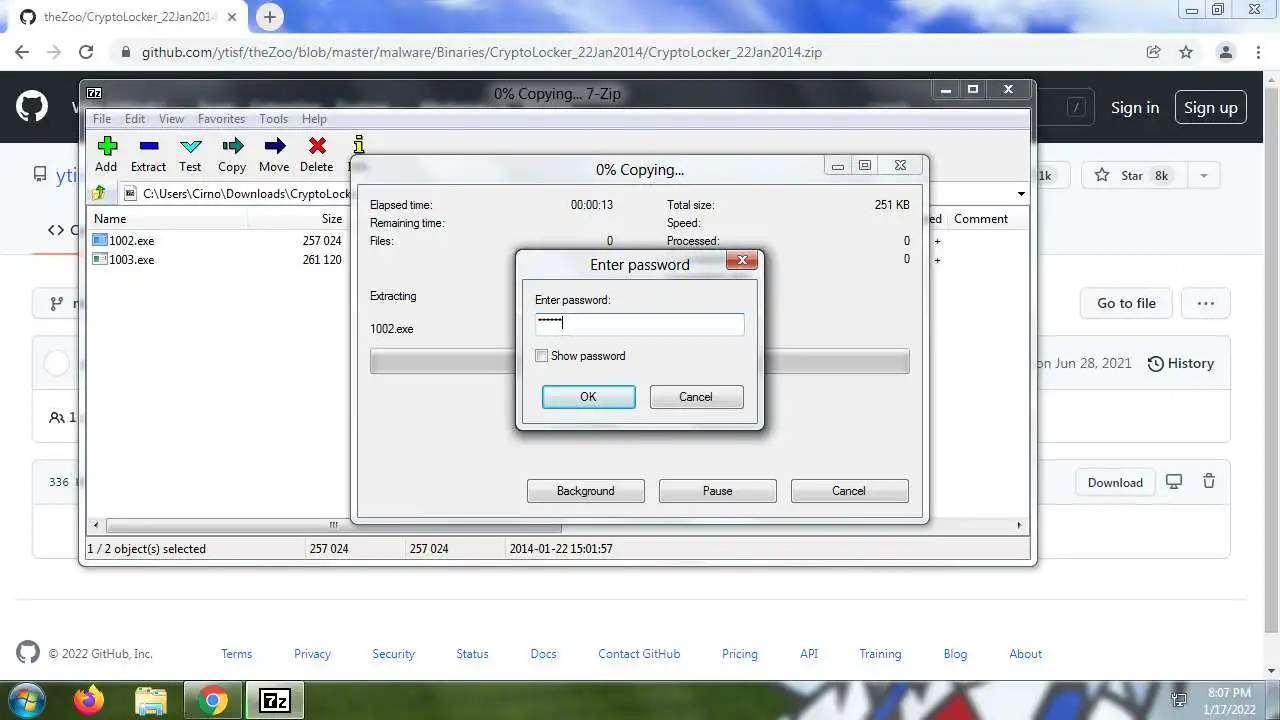Open a new Chrome tab

coord(270,16)
